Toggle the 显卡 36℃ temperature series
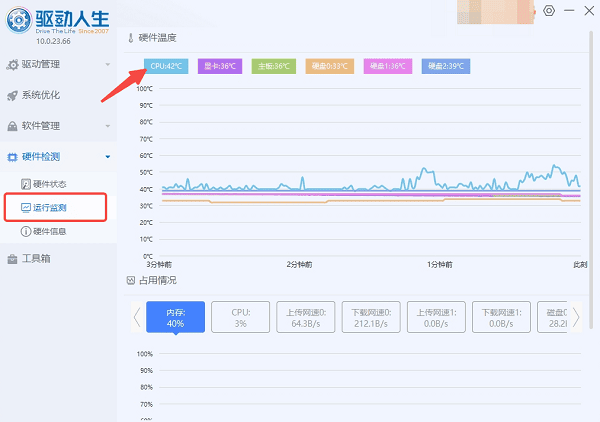600x422 pixels. pyautogui.click(x=221, y=66)
